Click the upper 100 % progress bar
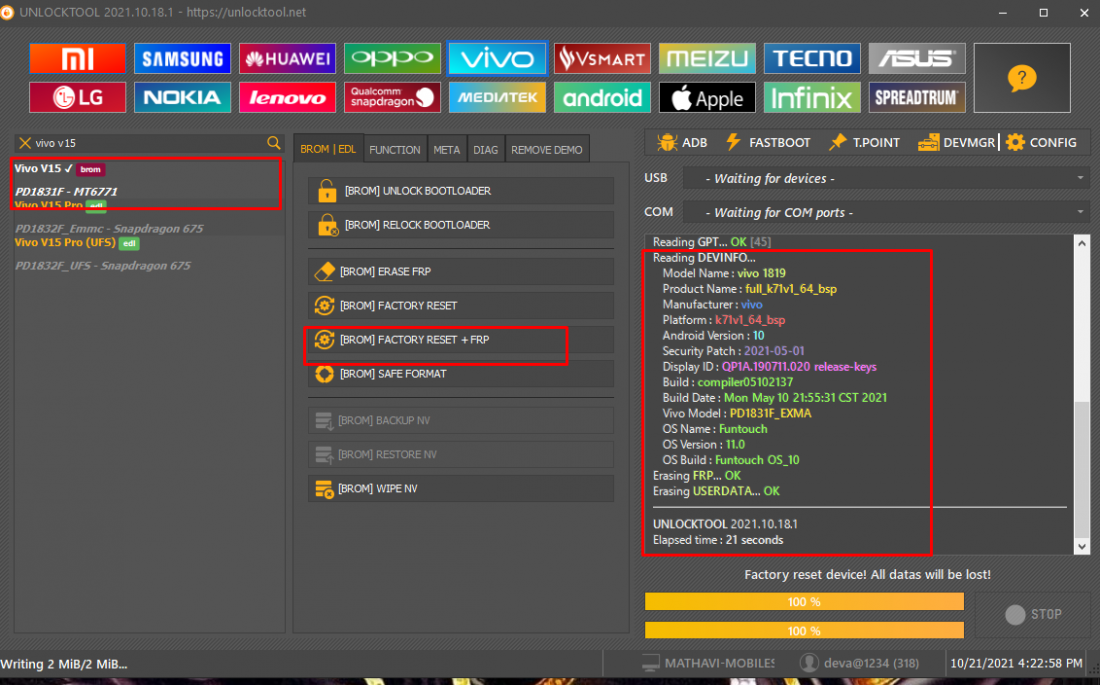1100x685 pixels. point(804,601)
